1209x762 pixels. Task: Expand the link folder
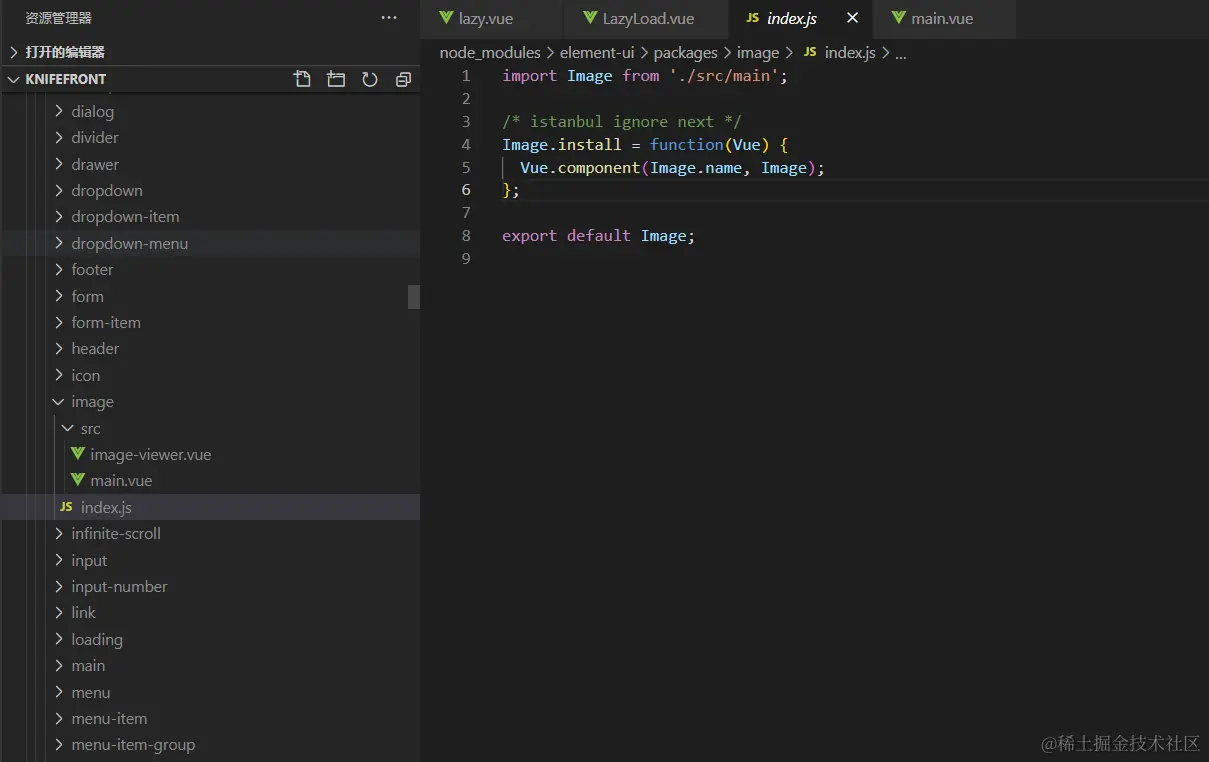(x=210, y=612)
